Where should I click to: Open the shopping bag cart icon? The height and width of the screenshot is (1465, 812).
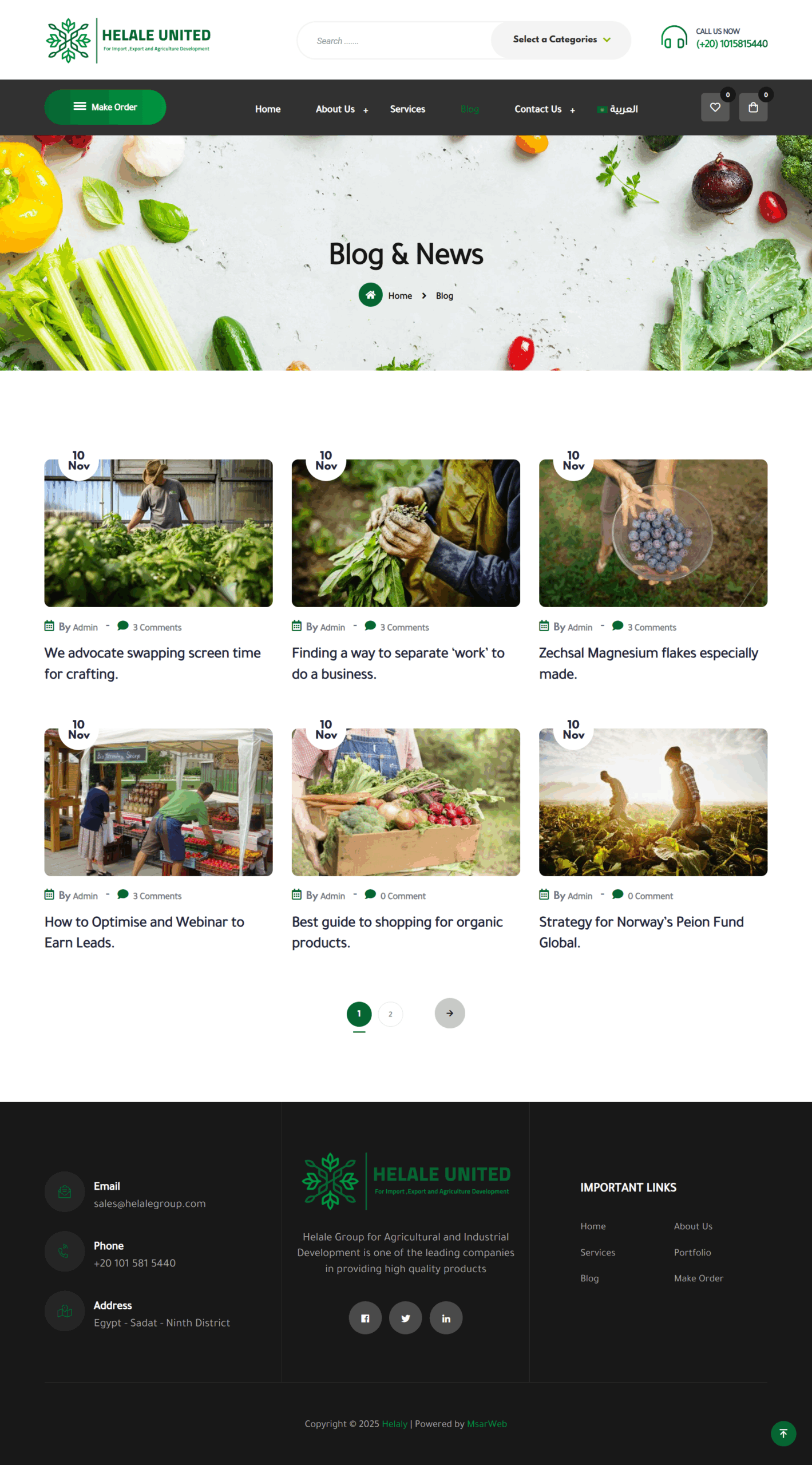point(753,107)
